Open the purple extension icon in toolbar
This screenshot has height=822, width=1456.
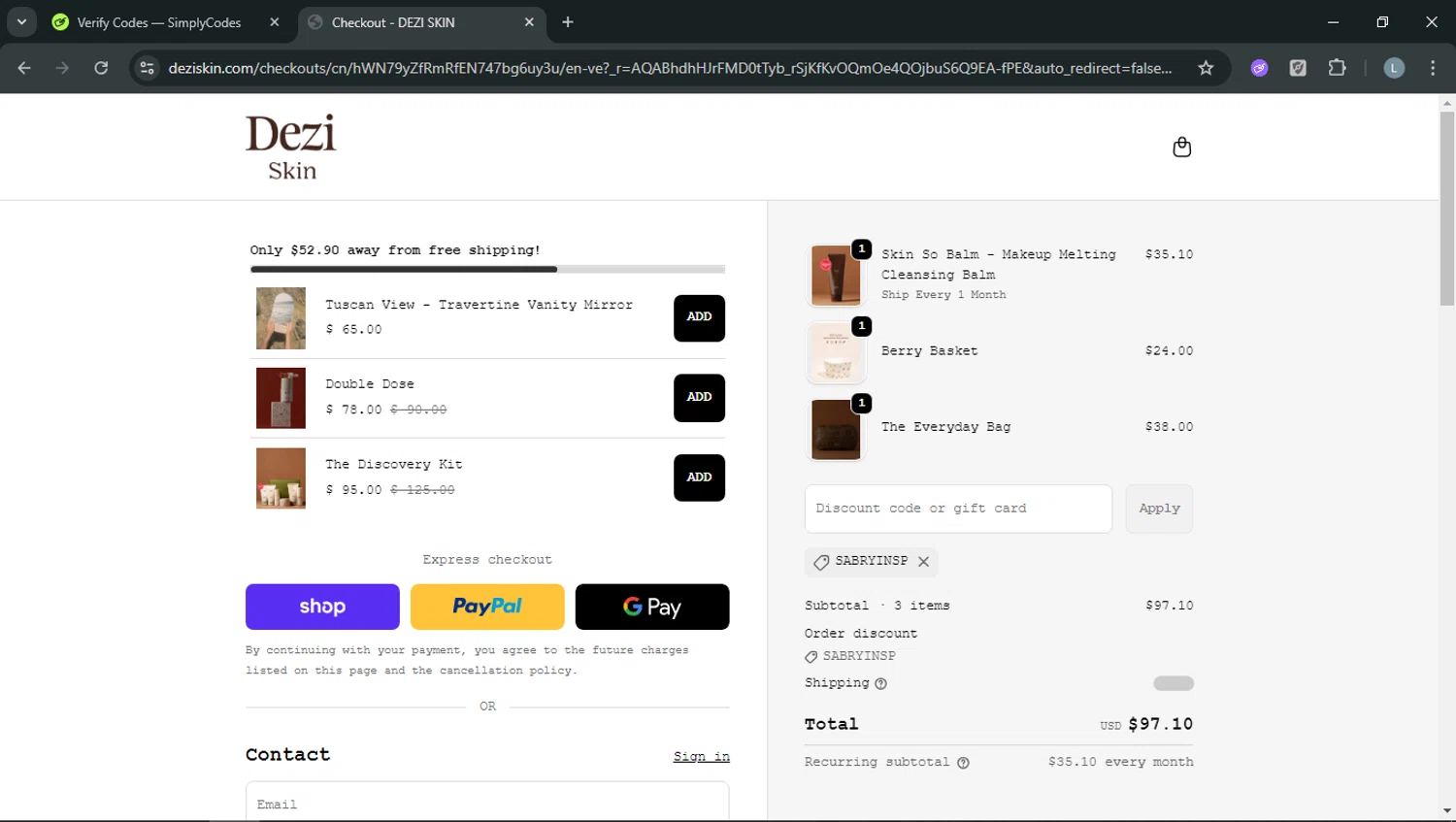pyautogui.click(x=1259, y=68)
